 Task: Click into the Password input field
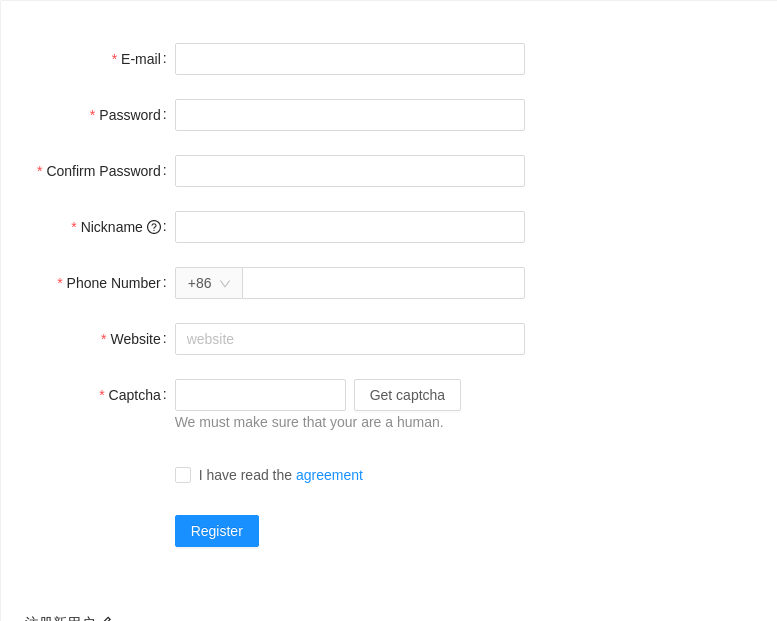click(350, 115)
